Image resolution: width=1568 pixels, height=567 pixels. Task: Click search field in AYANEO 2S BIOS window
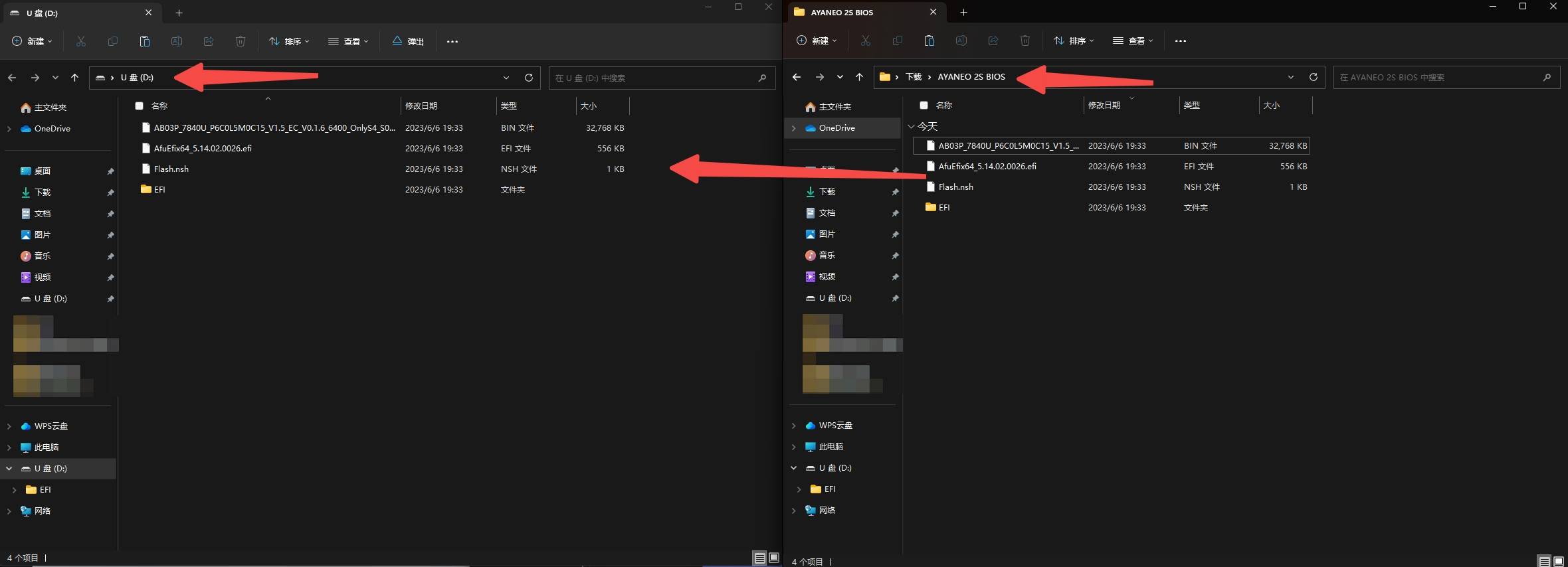pos(1446,77)
